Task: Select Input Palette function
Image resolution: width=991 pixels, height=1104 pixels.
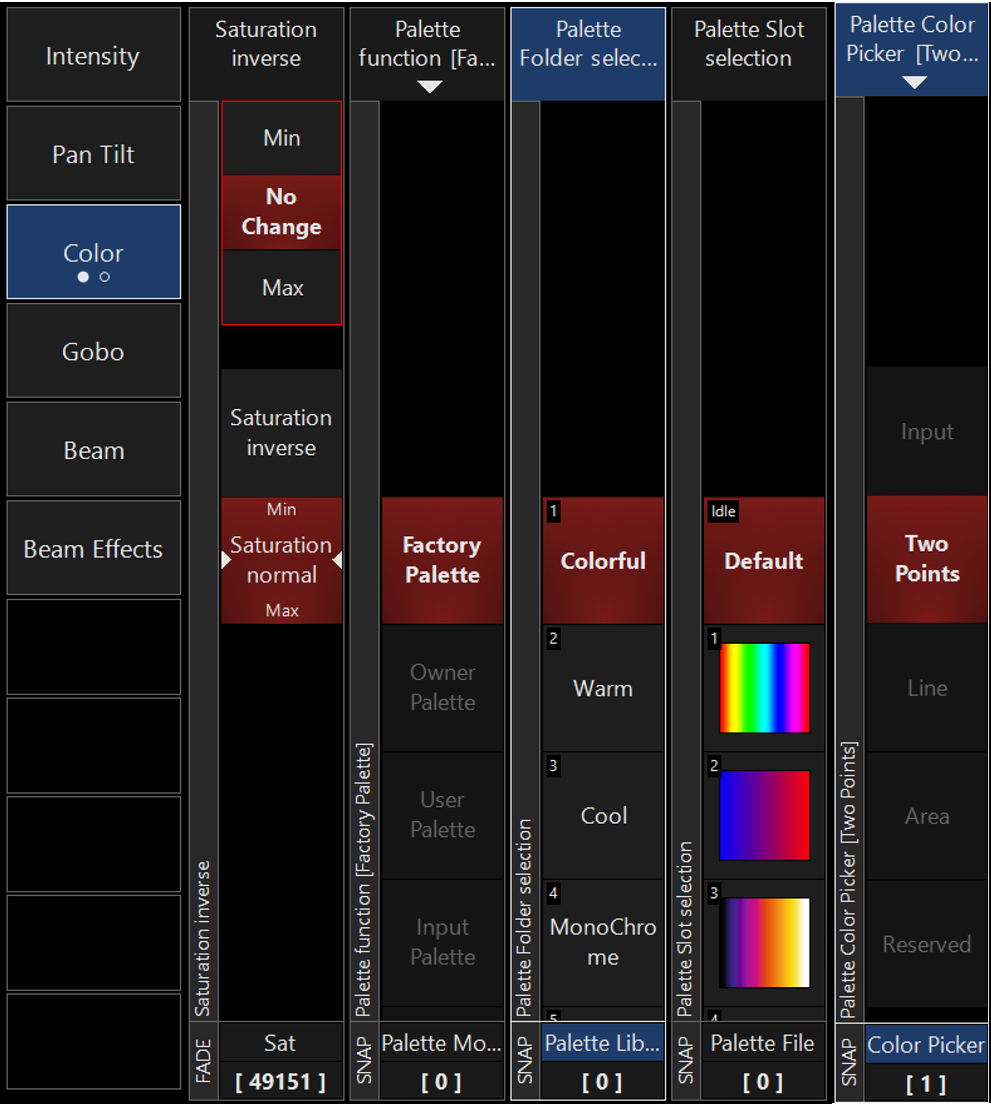Action: tap(442, 943)
